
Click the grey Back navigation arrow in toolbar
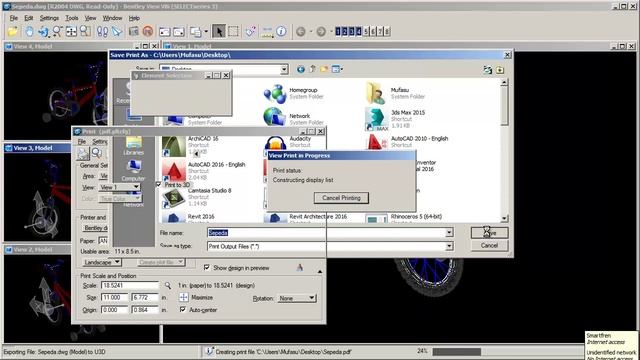pyautogui.click(x=301, y=31)
